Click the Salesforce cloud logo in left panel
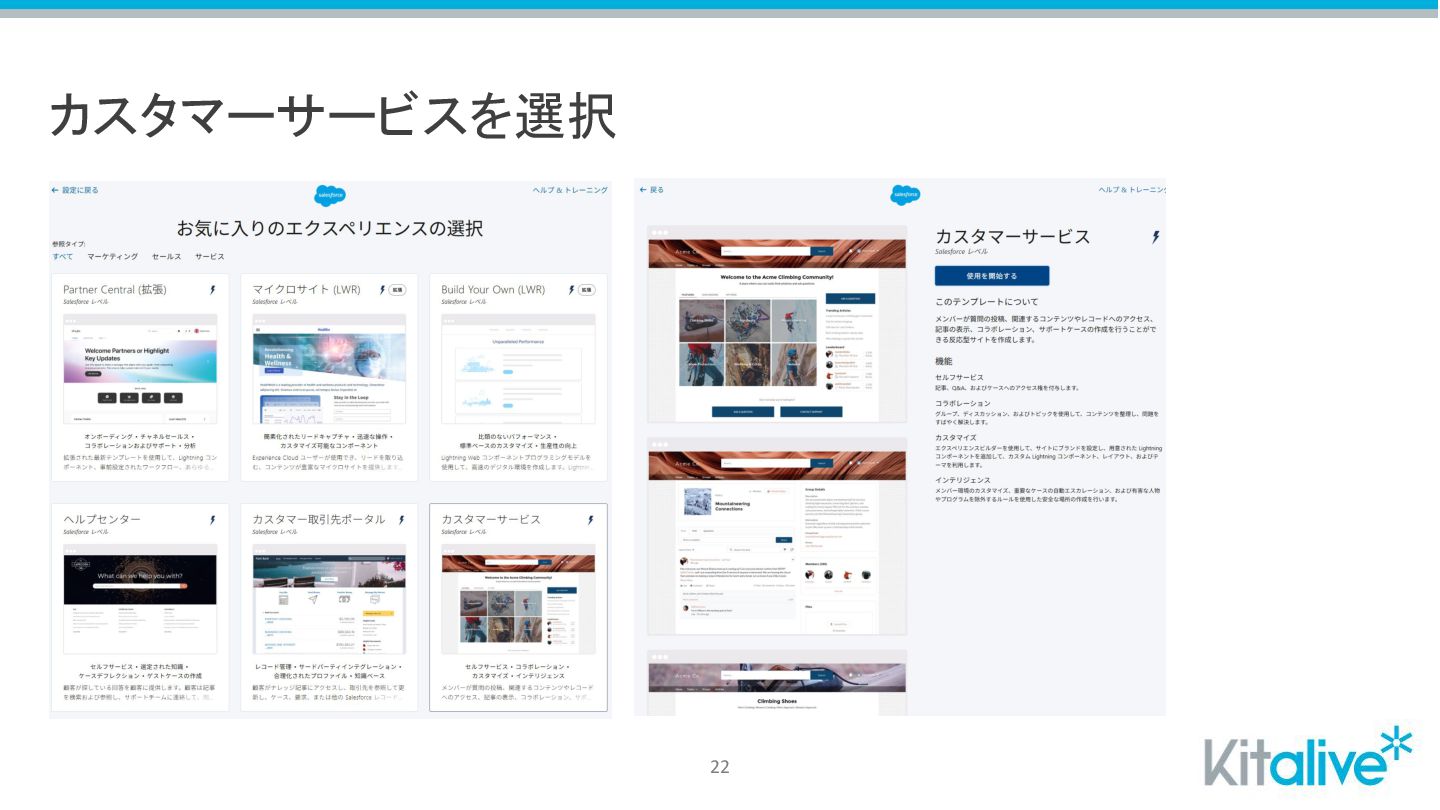 pos(330,195)
